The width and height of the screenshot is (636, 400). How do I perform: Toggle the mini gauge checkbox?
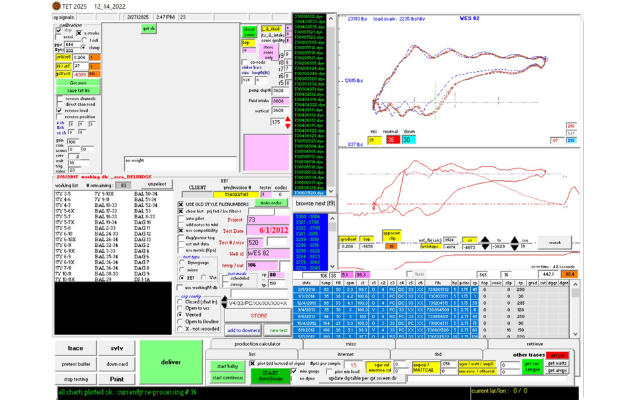294,371
